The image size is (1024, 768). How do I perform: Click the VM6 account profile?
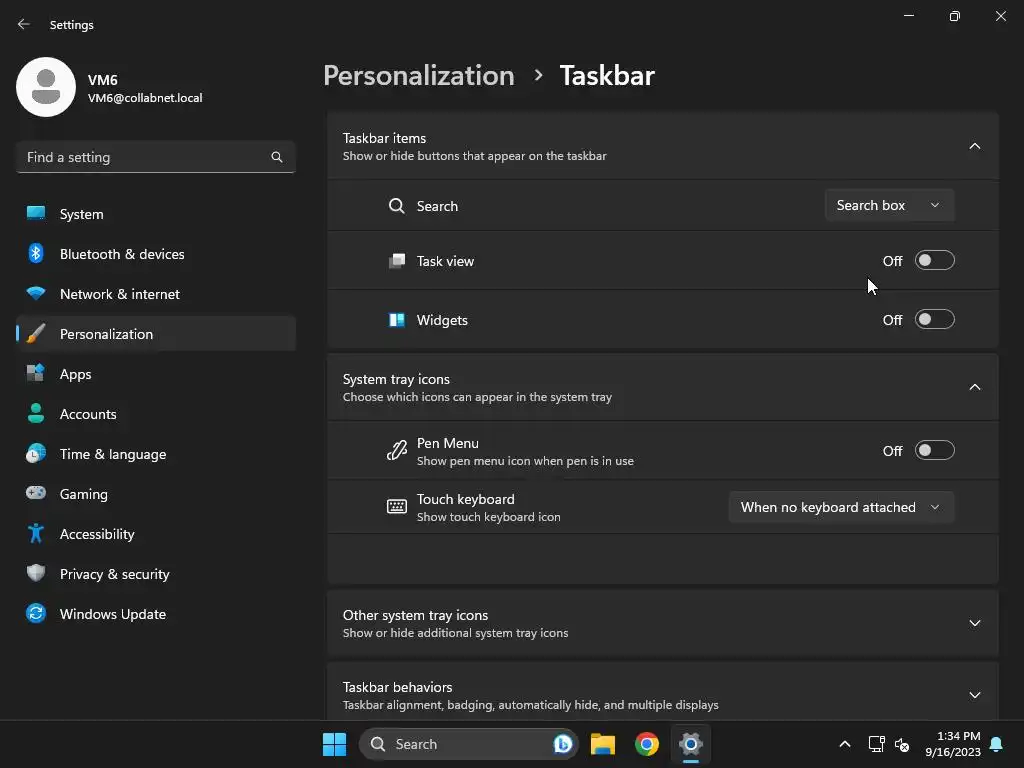click(x=110, y=87)
